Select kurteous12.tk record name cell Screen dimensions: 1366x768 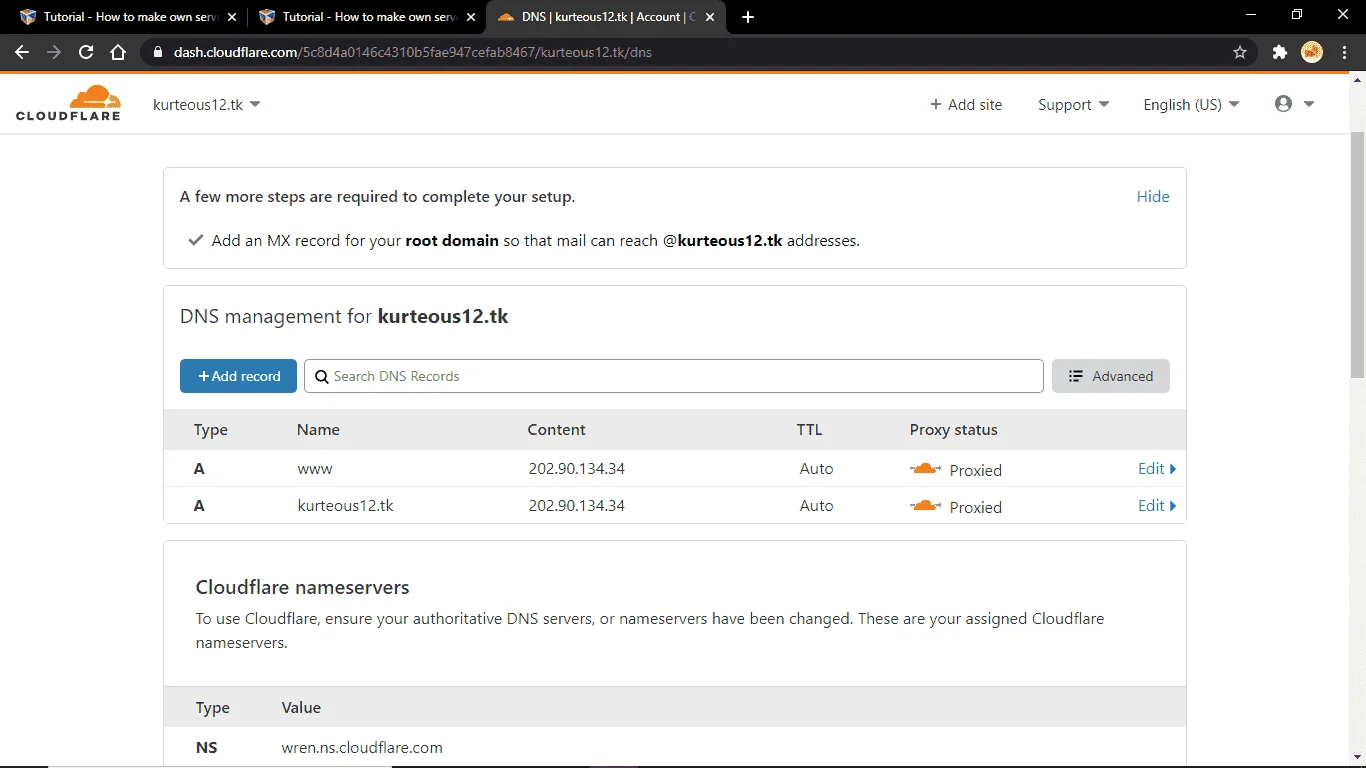click(x=346, y=505)
